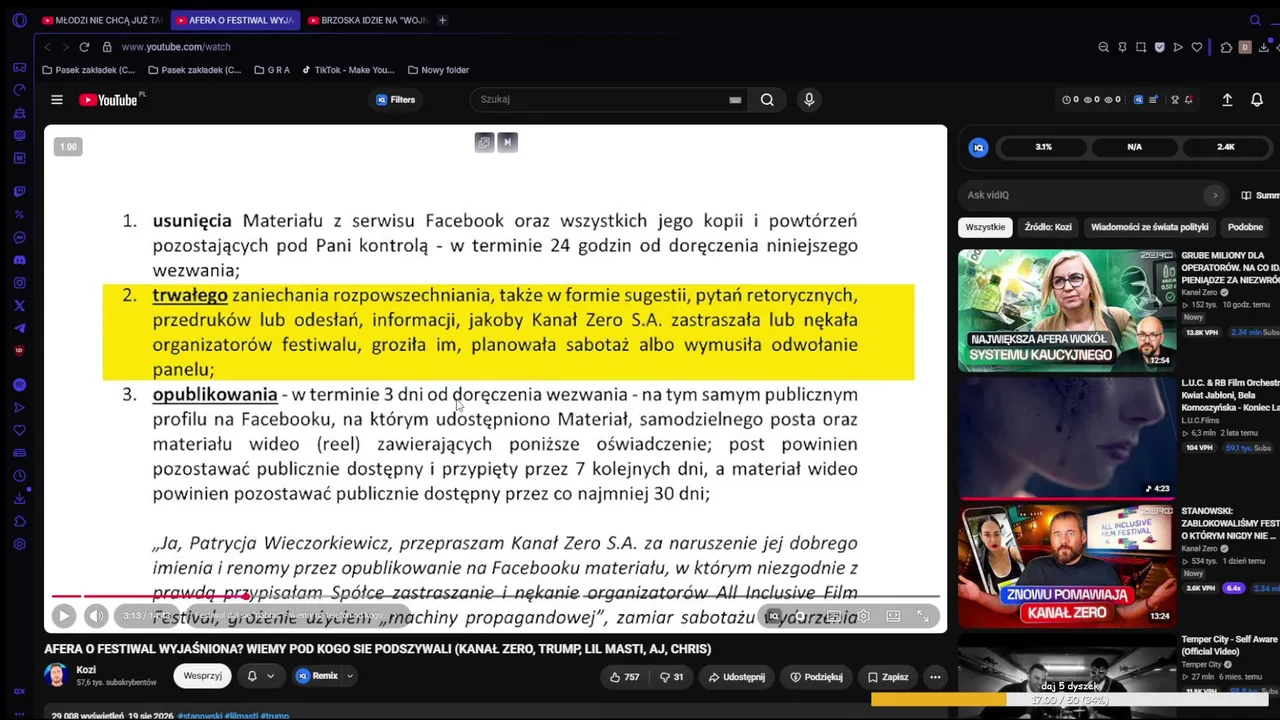Click the heart bookmark icon in toolbar
This screenshot has width=1280, height=720.
pos(1196,47)
